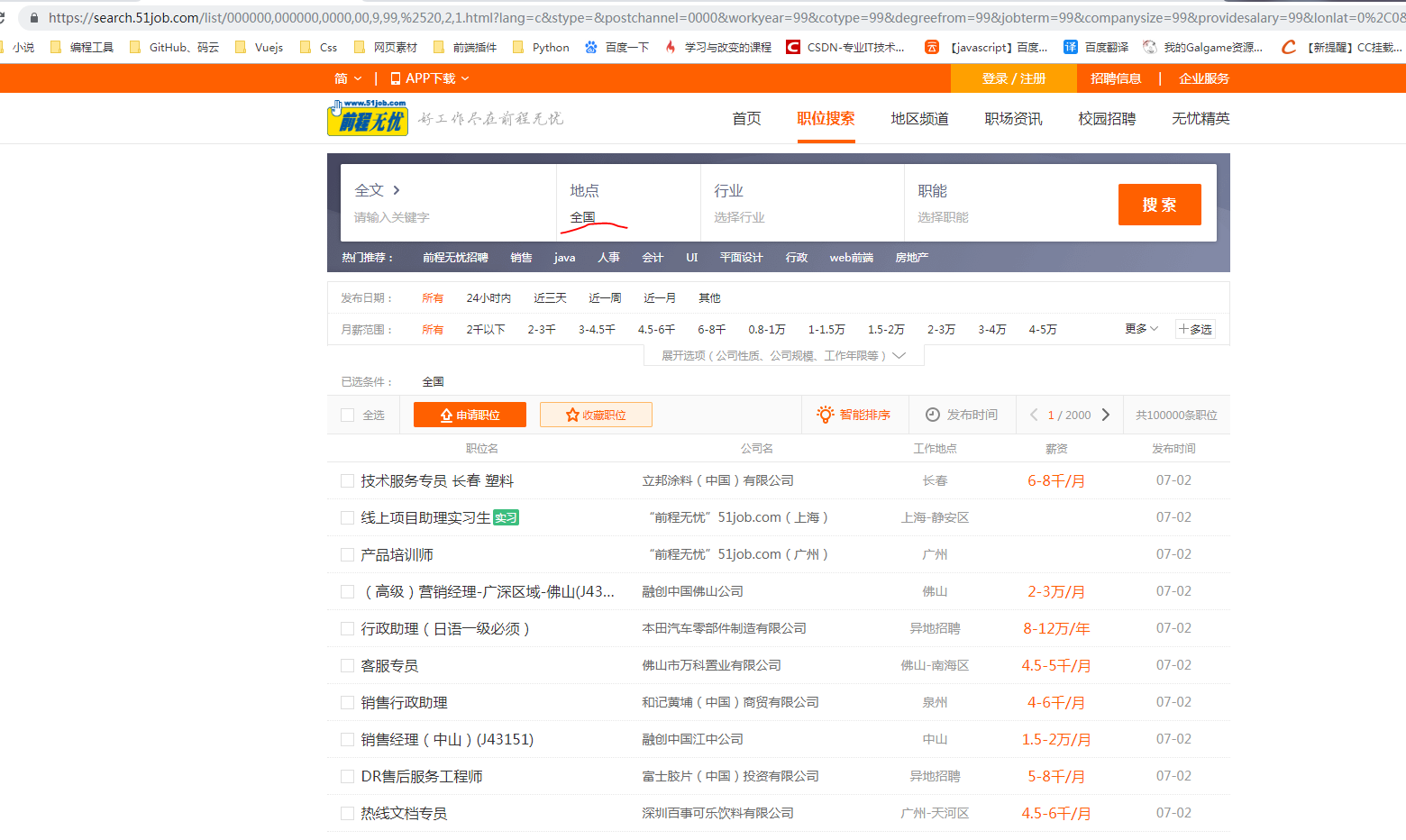The height and width of the screenshot is (840, 1406).
Task: Open APP下载 menu
Action: [430, 78]
